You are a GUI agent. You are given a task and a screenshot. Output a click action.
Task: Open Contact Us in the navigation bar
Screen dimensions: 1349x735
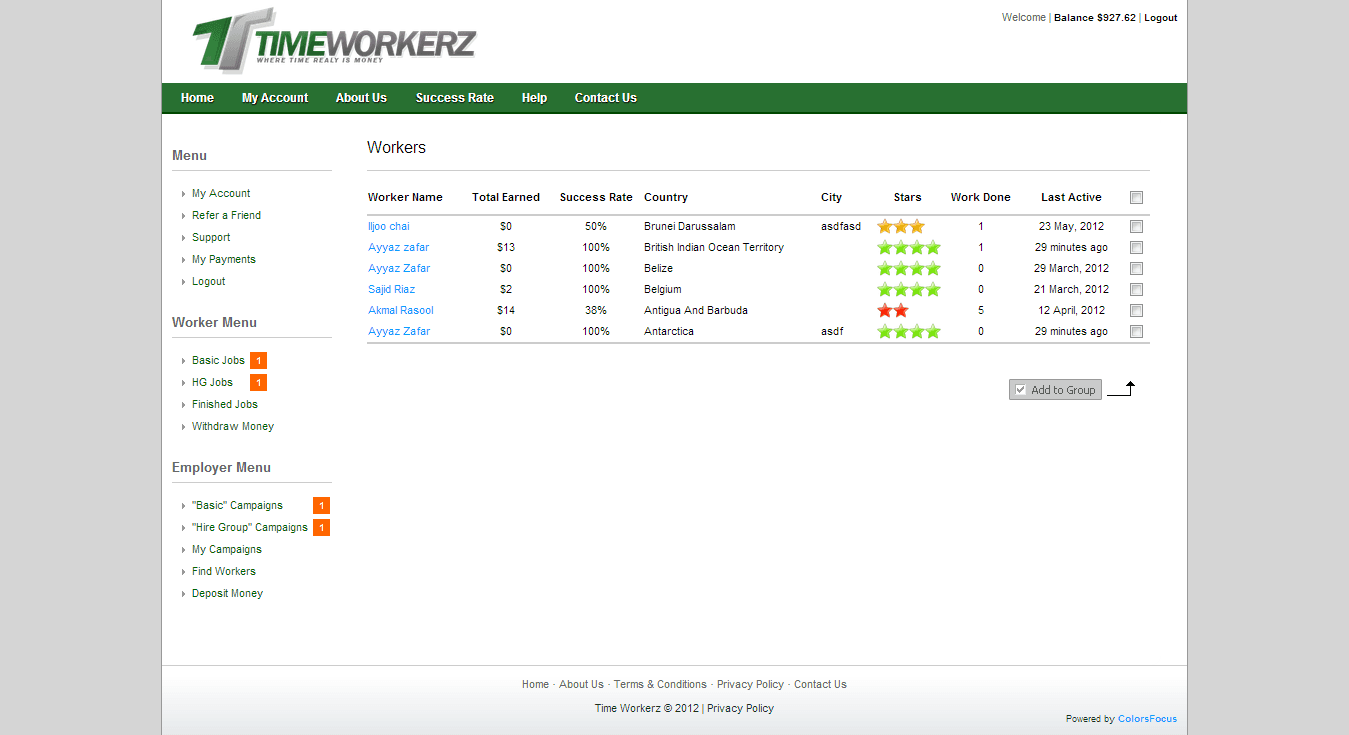pyautogui.click(x=605, y=98)
